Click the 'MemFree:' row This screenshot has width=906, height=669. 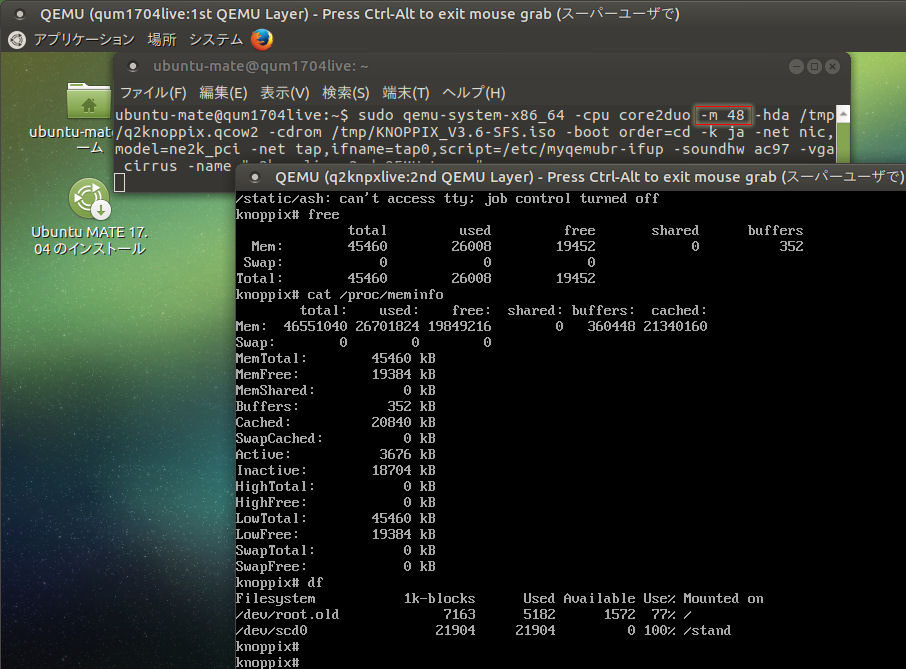point(335,374)
